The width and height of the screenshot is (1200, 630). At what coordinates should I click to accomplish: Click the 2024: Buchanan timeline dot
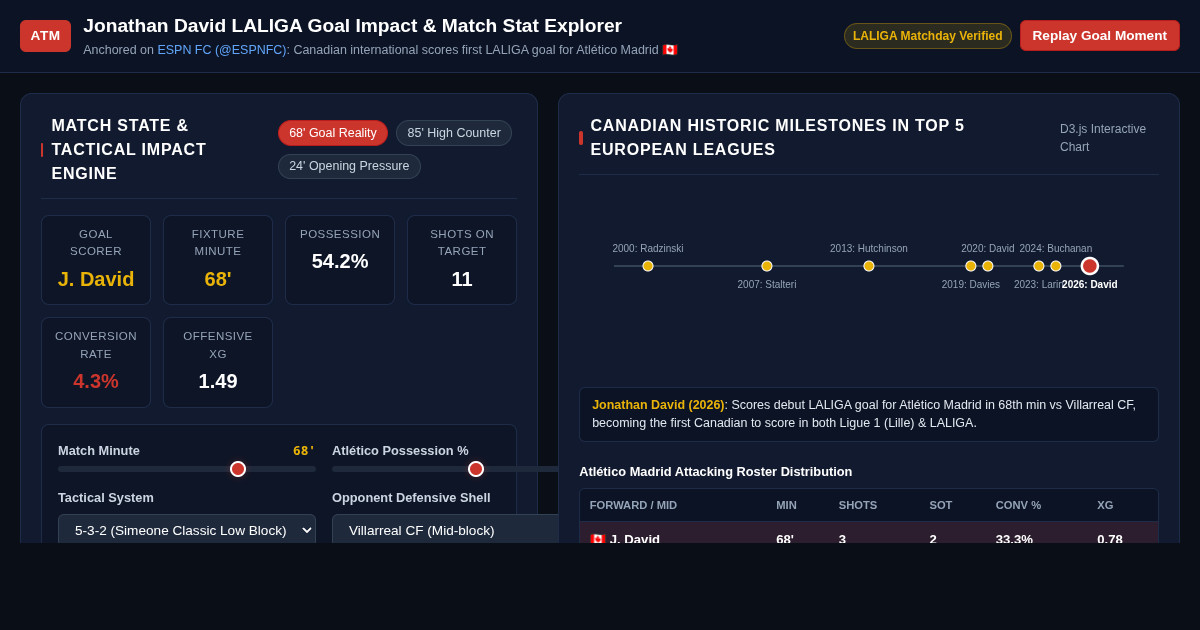click(1056, 266)
